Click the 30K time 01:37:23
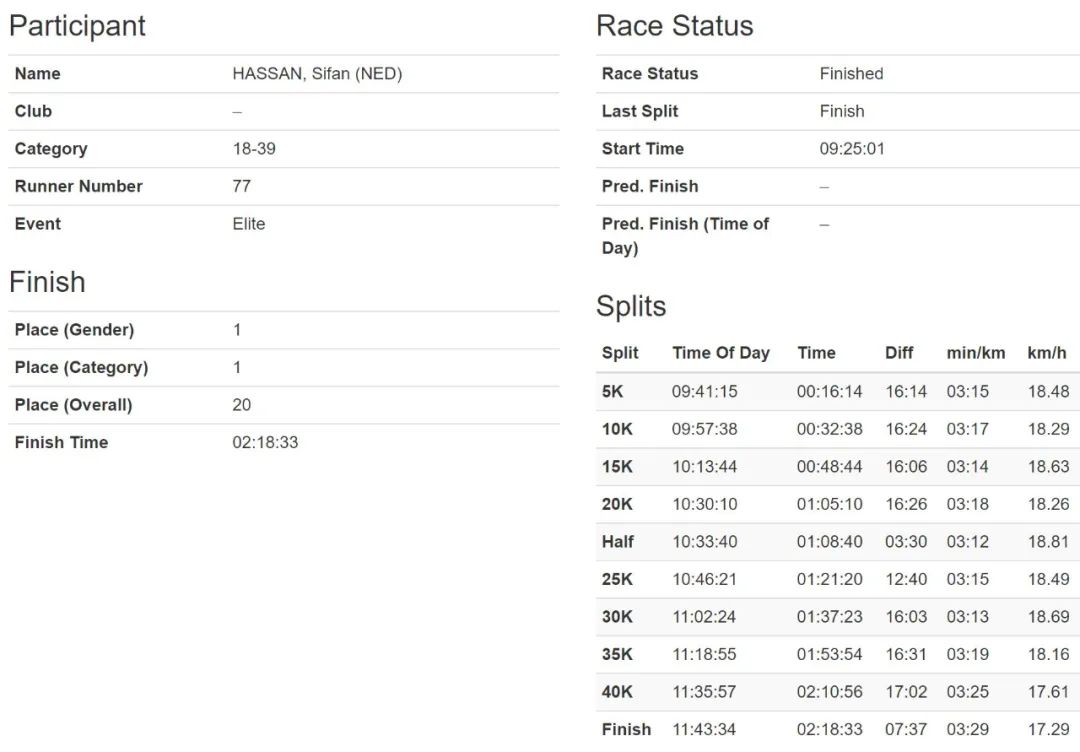The image size is (1080, 752). (x=829, y=616)
